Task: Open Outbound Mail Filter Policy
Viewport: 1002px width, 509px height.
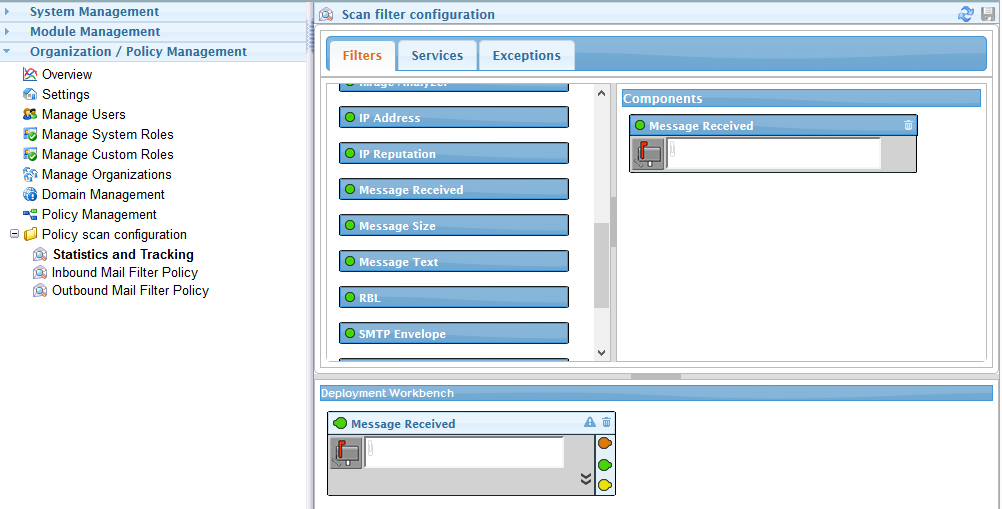Action: pyautogui.click(x=130, y=291)
